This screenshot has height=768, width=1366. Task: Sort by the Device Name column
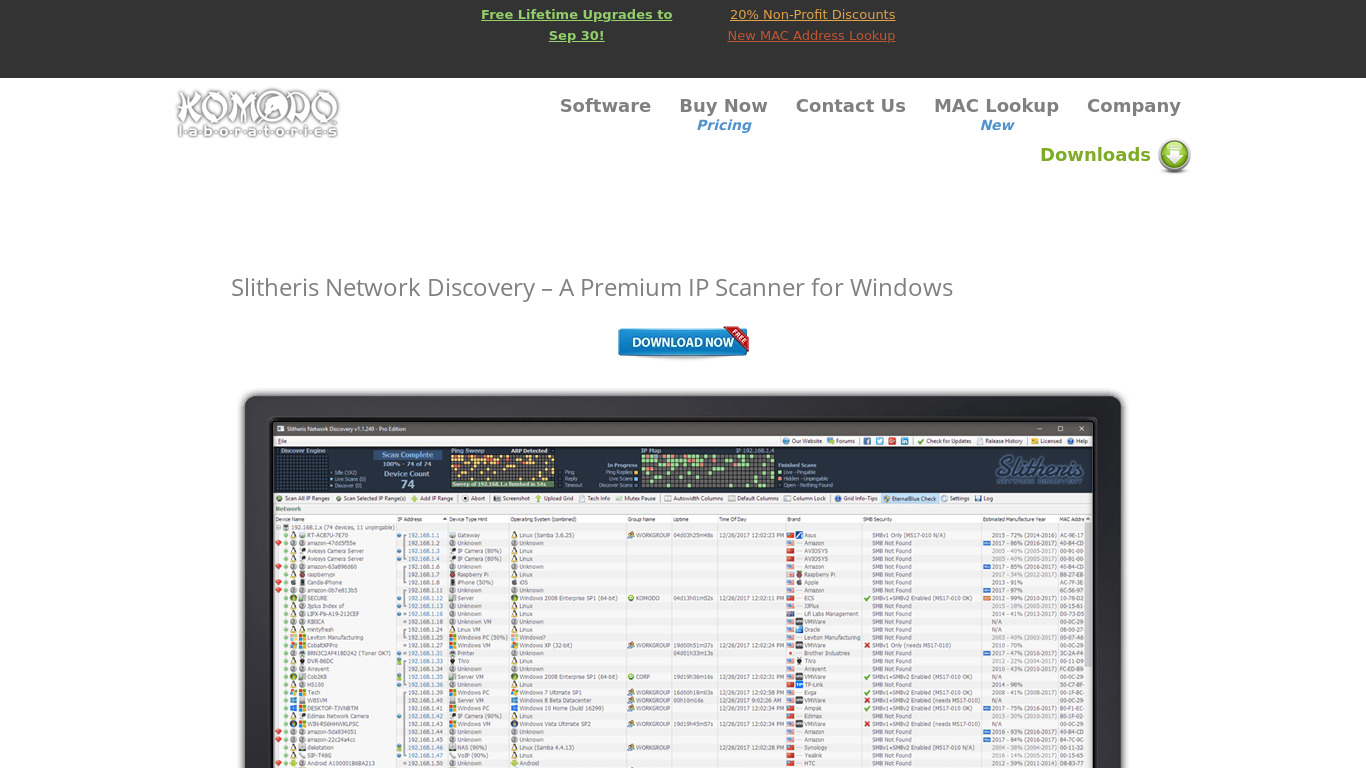[335, 519]
